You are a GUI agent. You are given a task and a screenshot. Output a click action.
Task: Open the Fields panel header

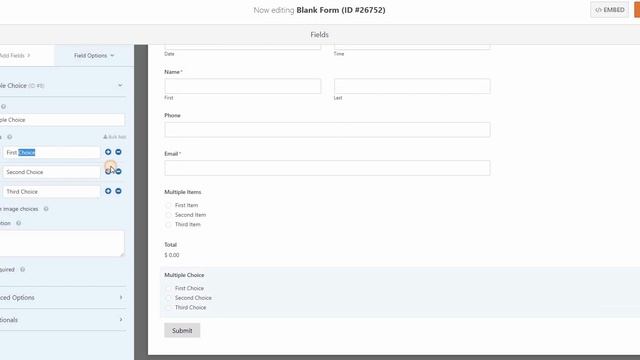click(x=320, y=35)
